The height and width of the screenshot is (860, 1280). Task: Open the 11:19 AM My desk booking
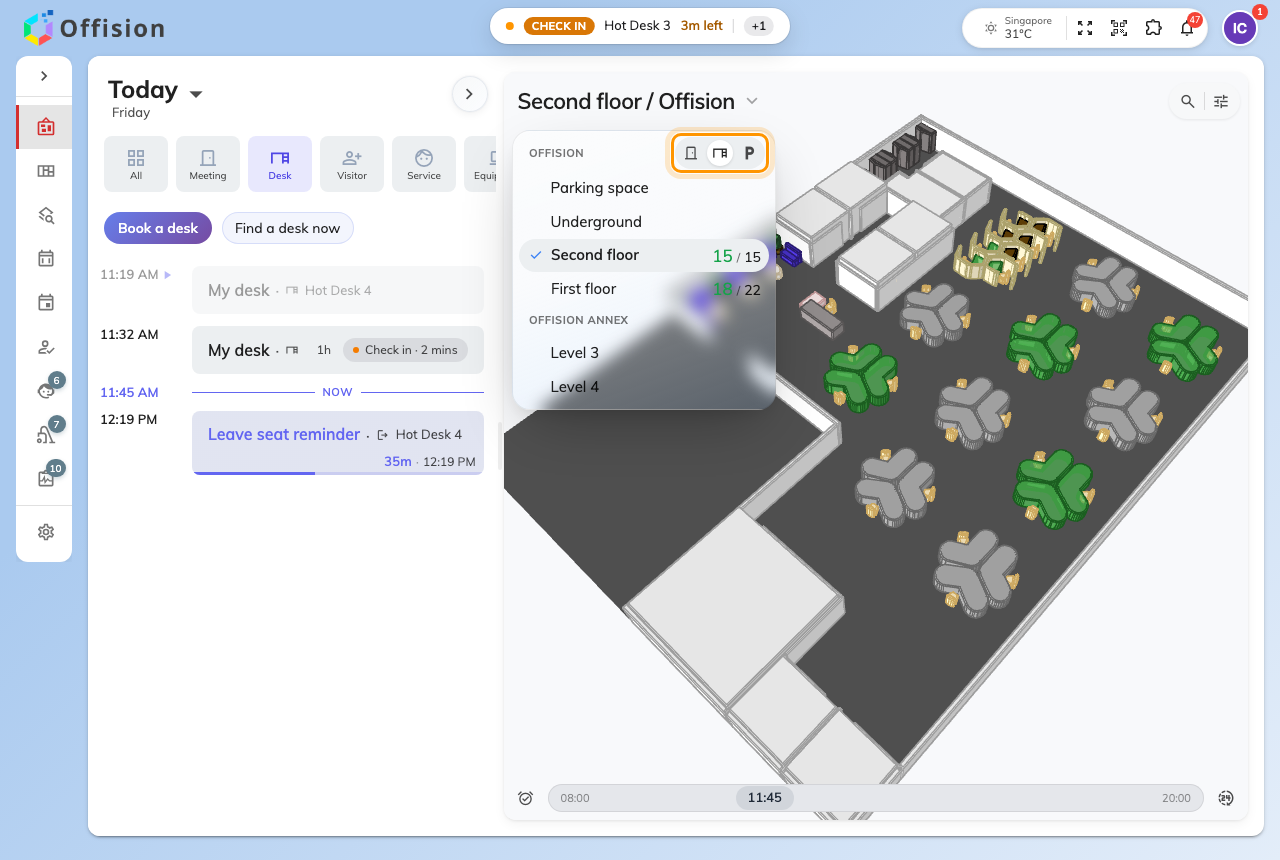[338, 290]
